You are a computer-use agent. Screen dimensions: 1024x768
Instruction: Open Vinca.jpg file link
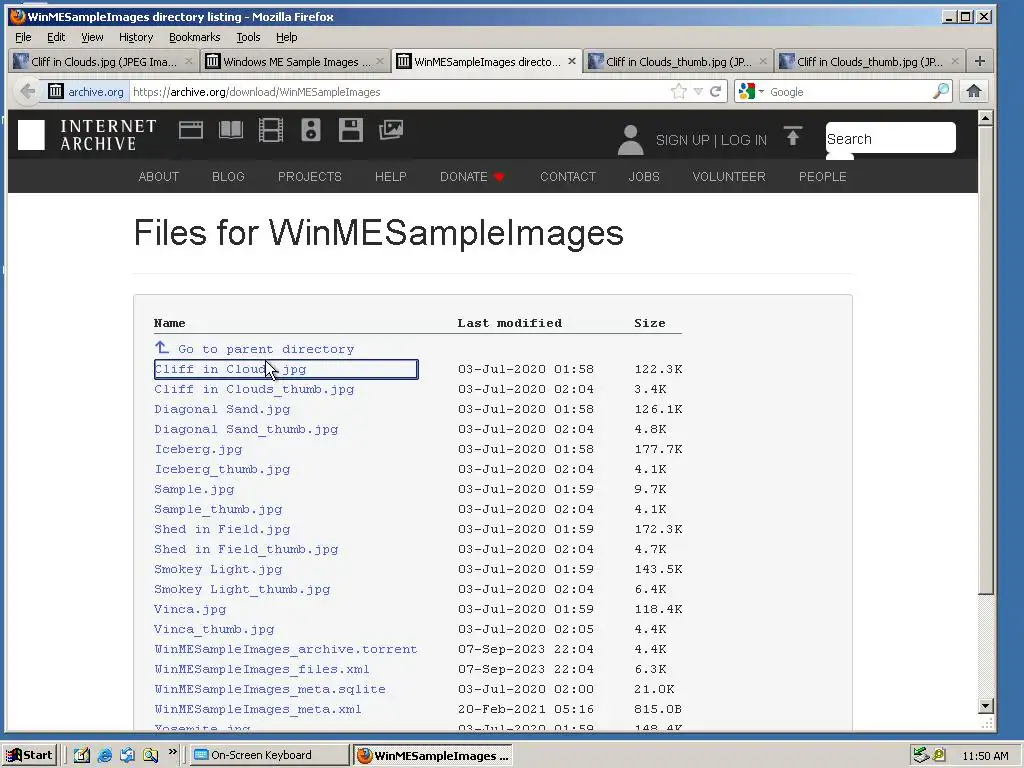coord(190,609)
